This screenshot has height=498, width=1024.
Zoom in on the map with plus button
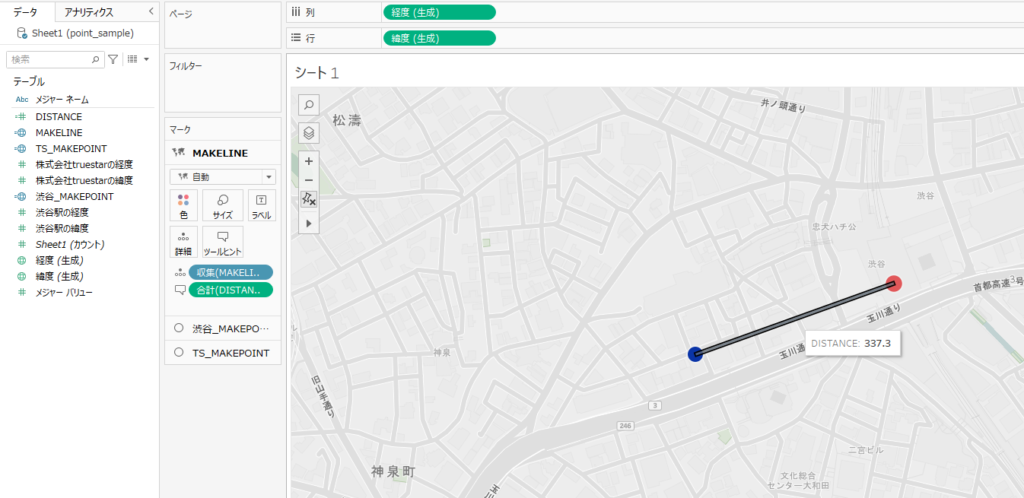coord(309,161)
